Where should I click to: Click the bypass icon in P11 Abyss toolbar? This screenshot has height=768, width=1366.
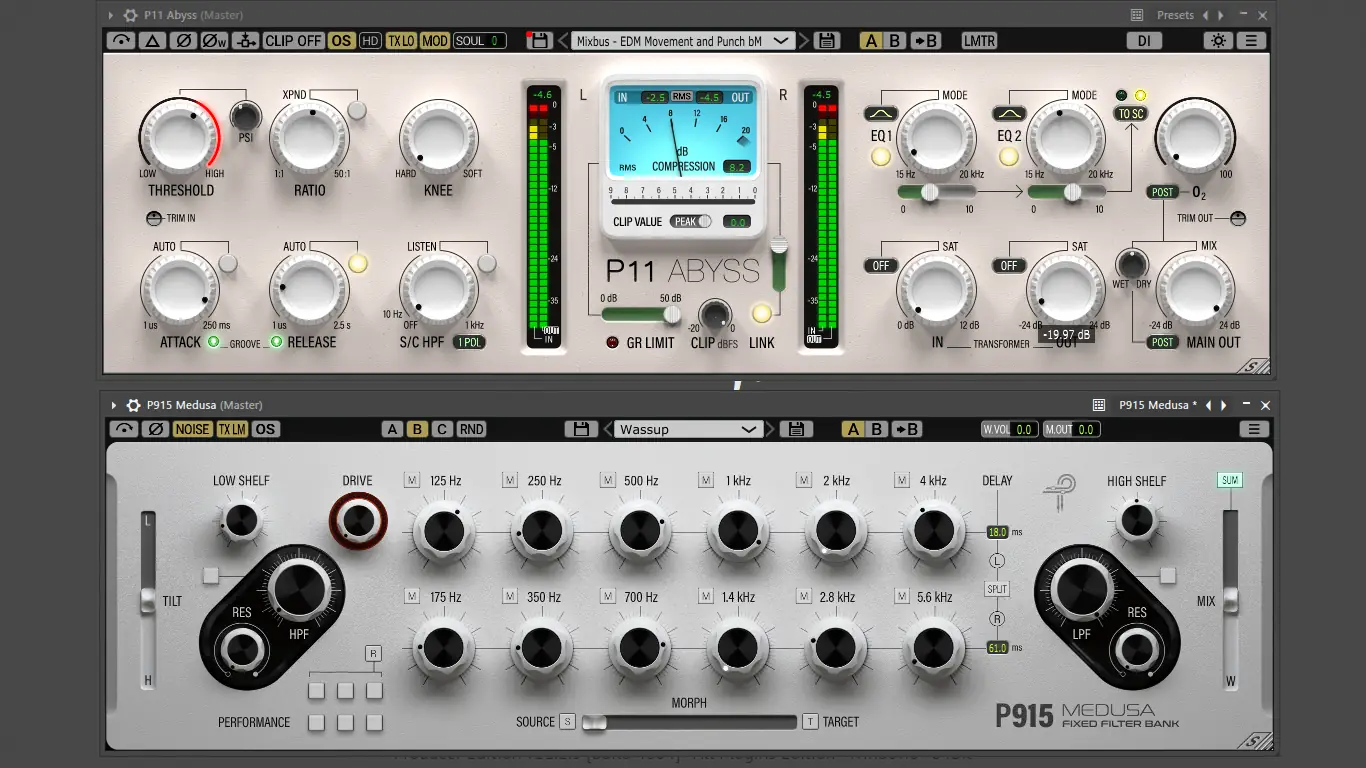tap(122, 41)
